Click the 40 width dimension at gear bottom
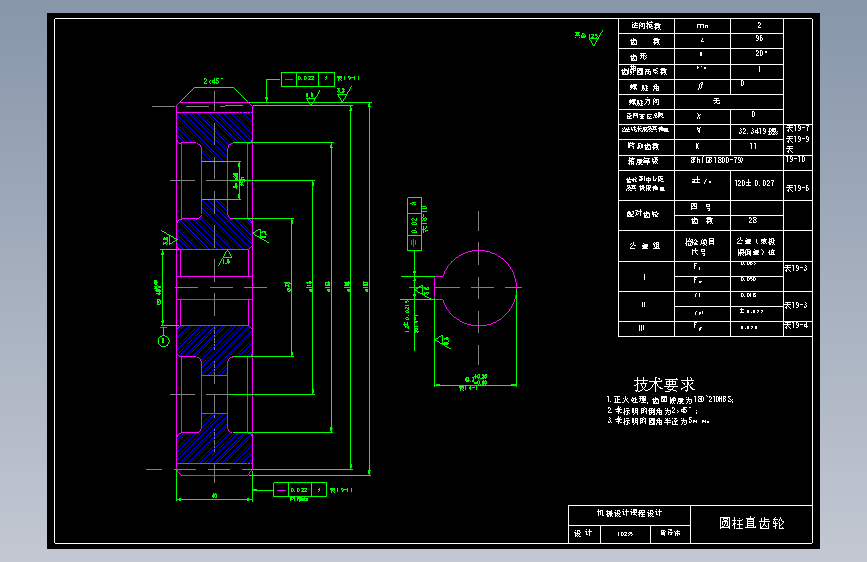 point(215,496)
